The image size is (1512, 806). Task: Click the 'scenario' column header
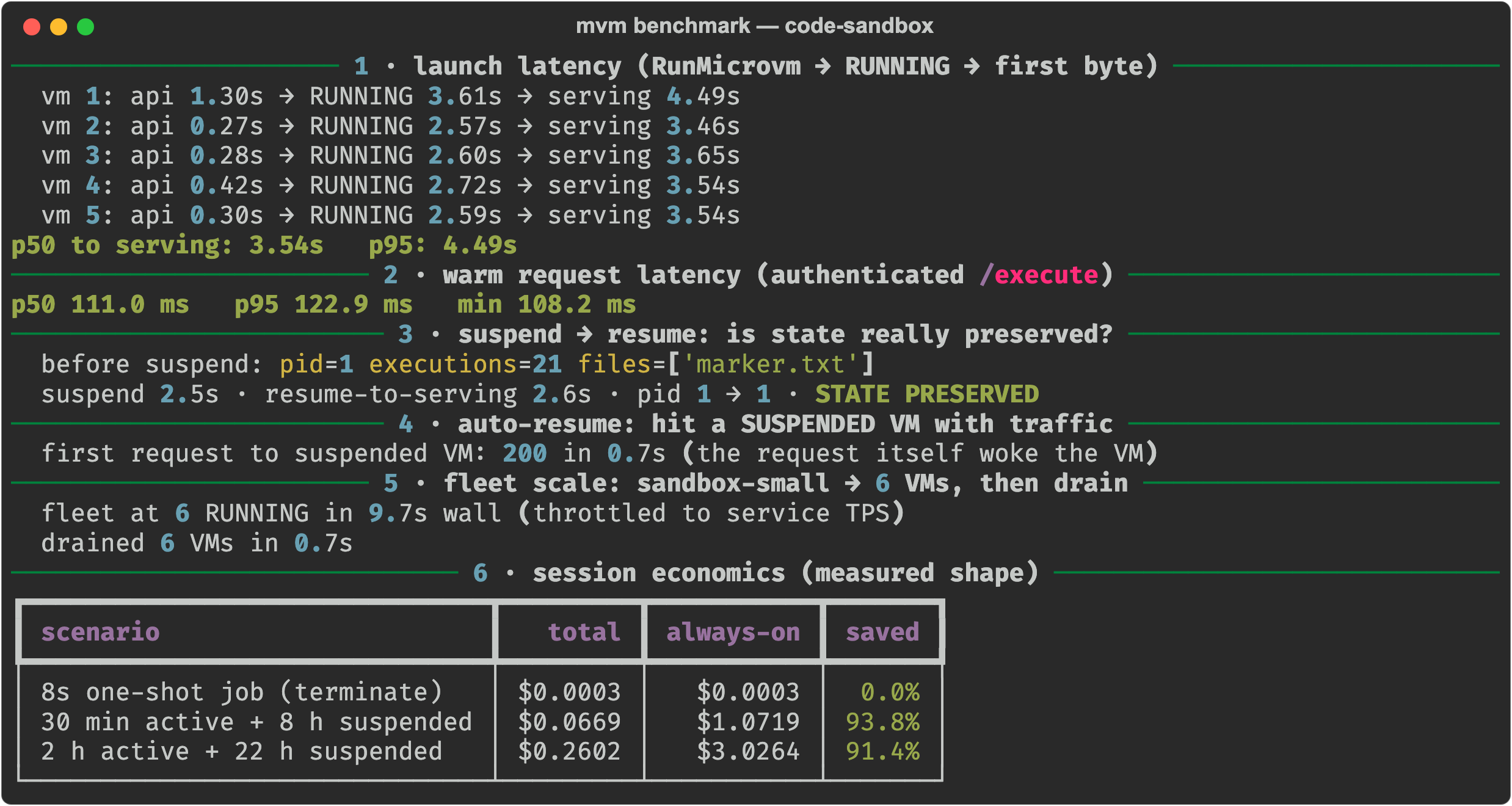click(100, 632)
